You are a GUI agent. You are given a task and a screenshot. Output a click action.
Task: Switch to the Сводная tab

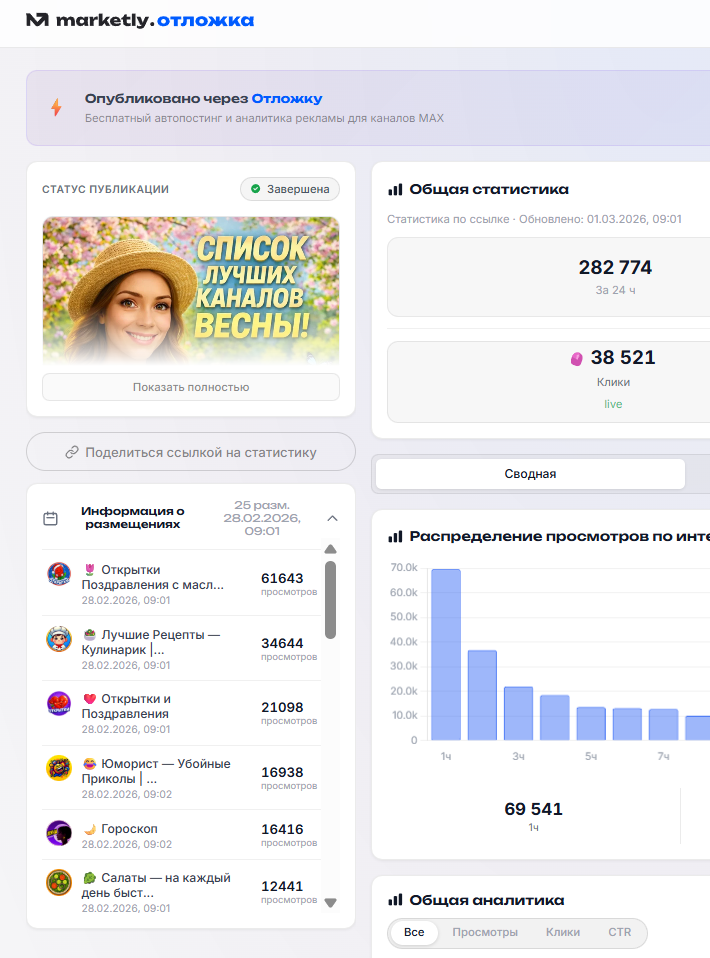point(530,474)
